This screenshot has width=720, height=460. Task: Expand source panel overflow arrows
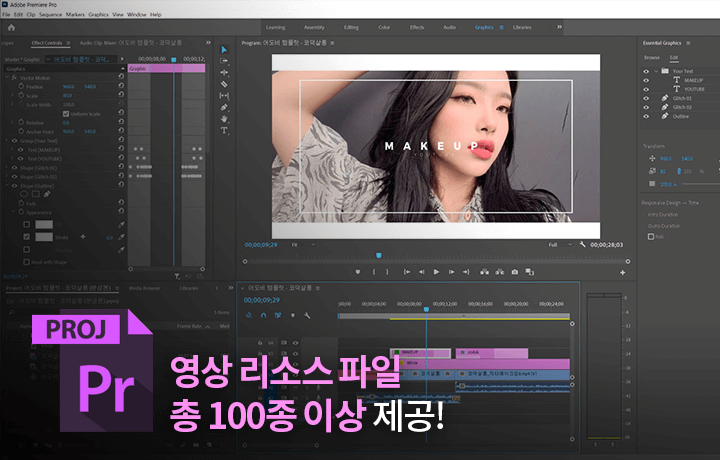208,43
